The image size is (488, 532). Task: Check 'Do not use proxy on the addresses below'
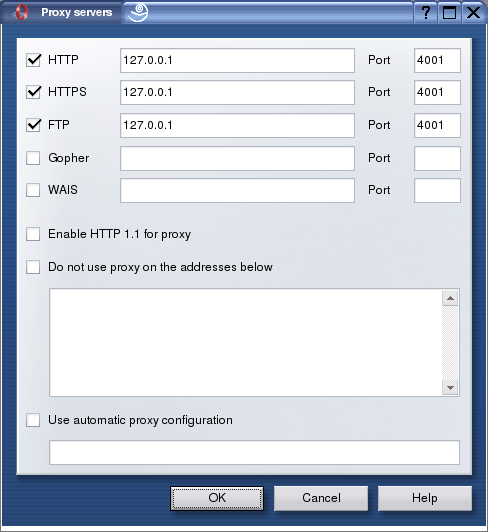pyautogui.click(x=33, y=267)
